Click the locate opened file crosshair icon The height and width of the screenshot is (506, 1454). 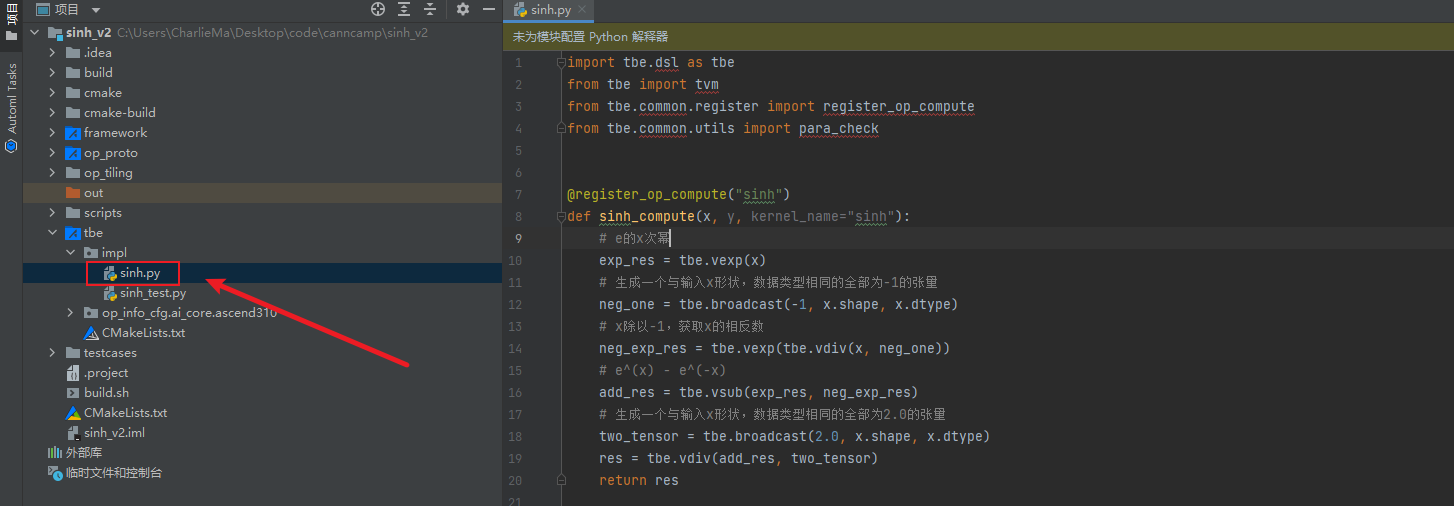378,9
